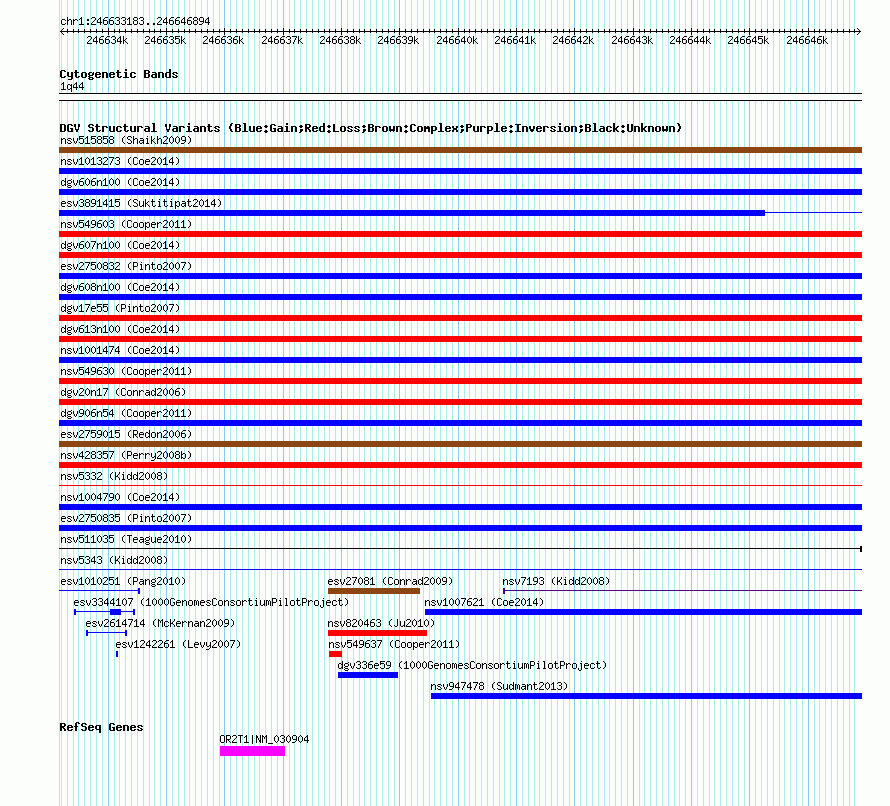Click the 246640k ruler position

pos(457,40)
